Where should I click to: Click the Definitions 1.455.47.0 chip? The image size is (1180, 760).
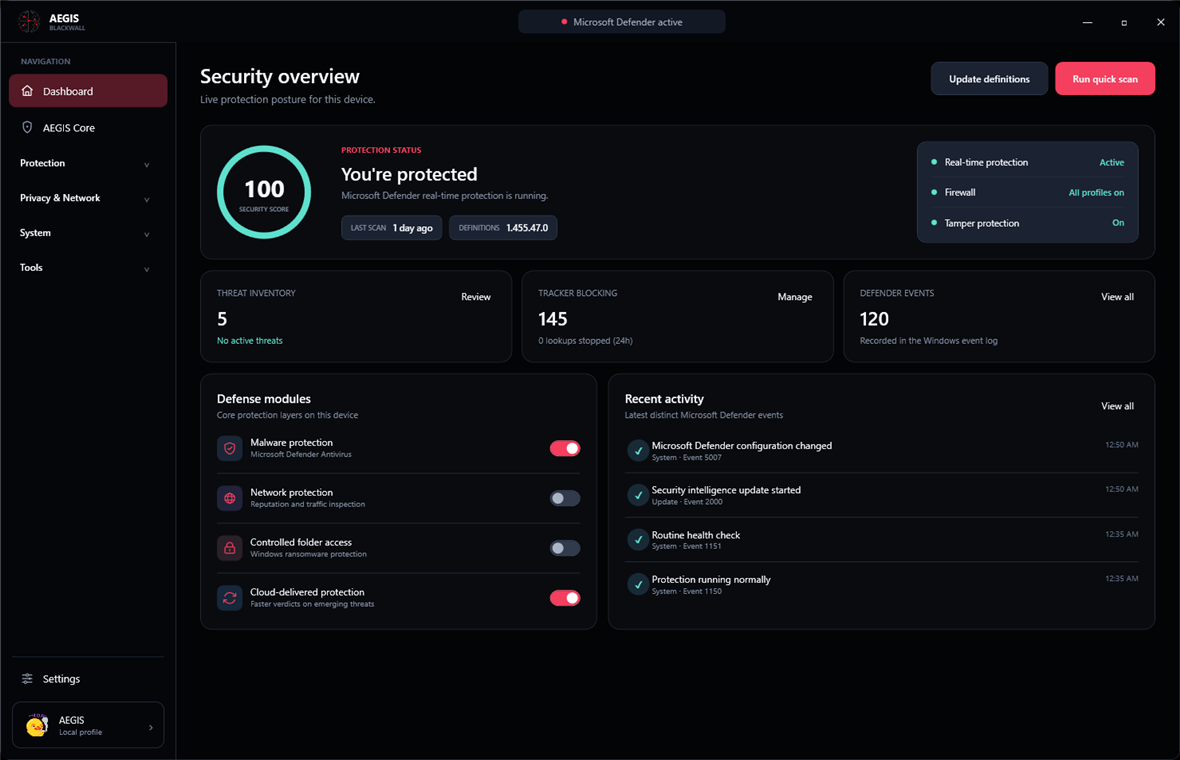tap(503, 227)
